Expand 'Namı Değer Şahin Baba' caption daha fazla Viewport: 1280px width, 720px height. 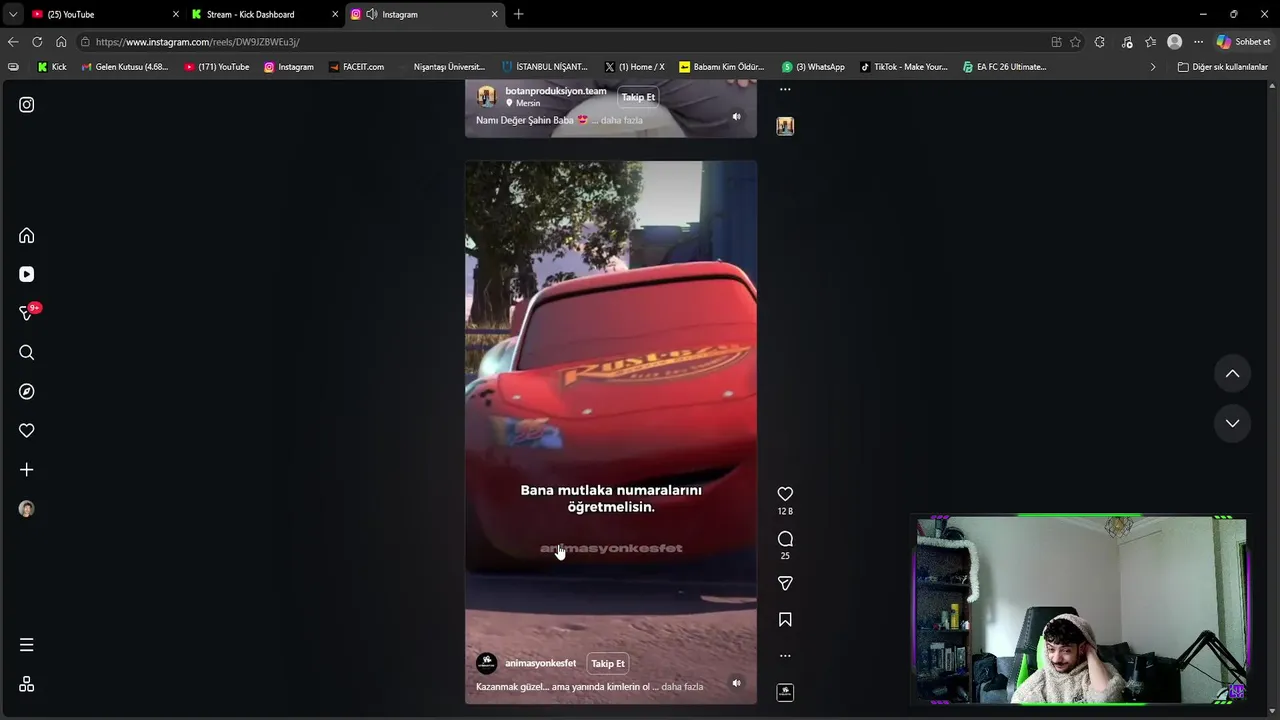pyautogui.click(x=621, y=120)
